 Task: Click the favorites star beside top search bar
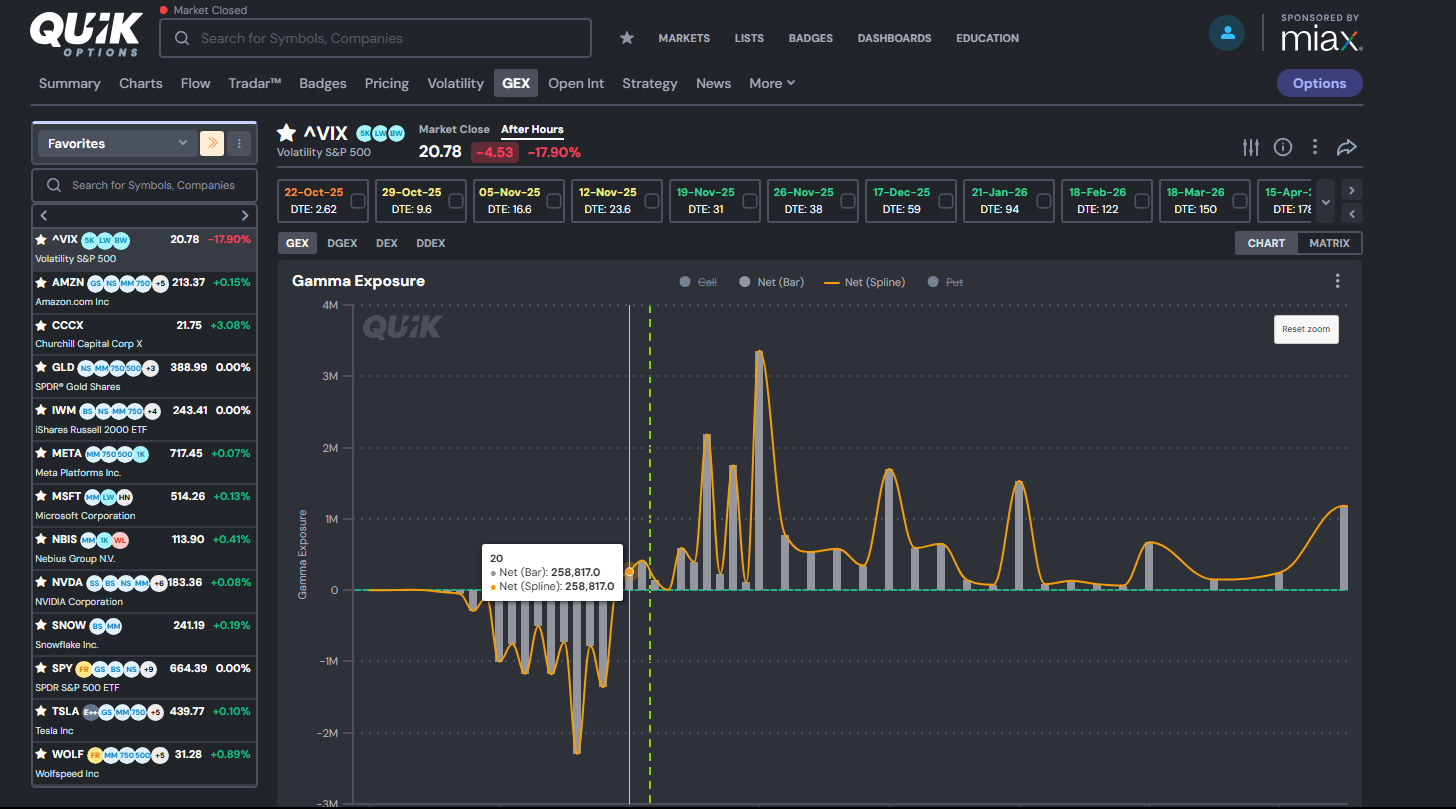pyautogui.click(x=627, y=38)
